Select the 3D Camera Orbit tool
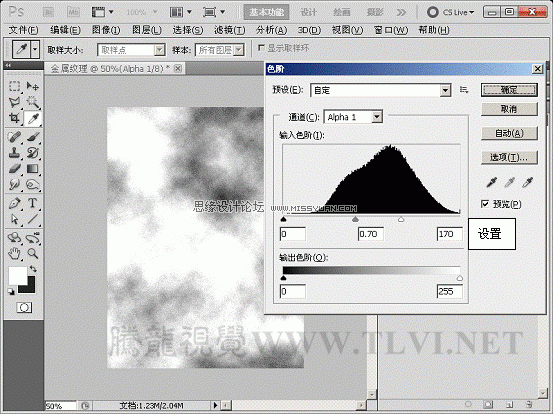Viewport: 553px width, 414px height. tap(32, 238)
